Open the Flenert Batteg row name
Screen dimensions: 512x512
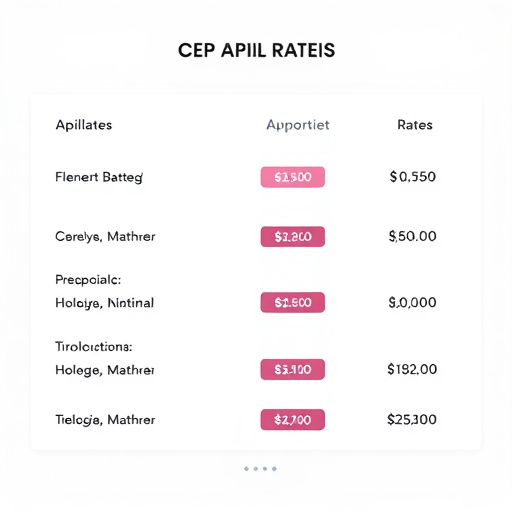(x=99, y=177)
